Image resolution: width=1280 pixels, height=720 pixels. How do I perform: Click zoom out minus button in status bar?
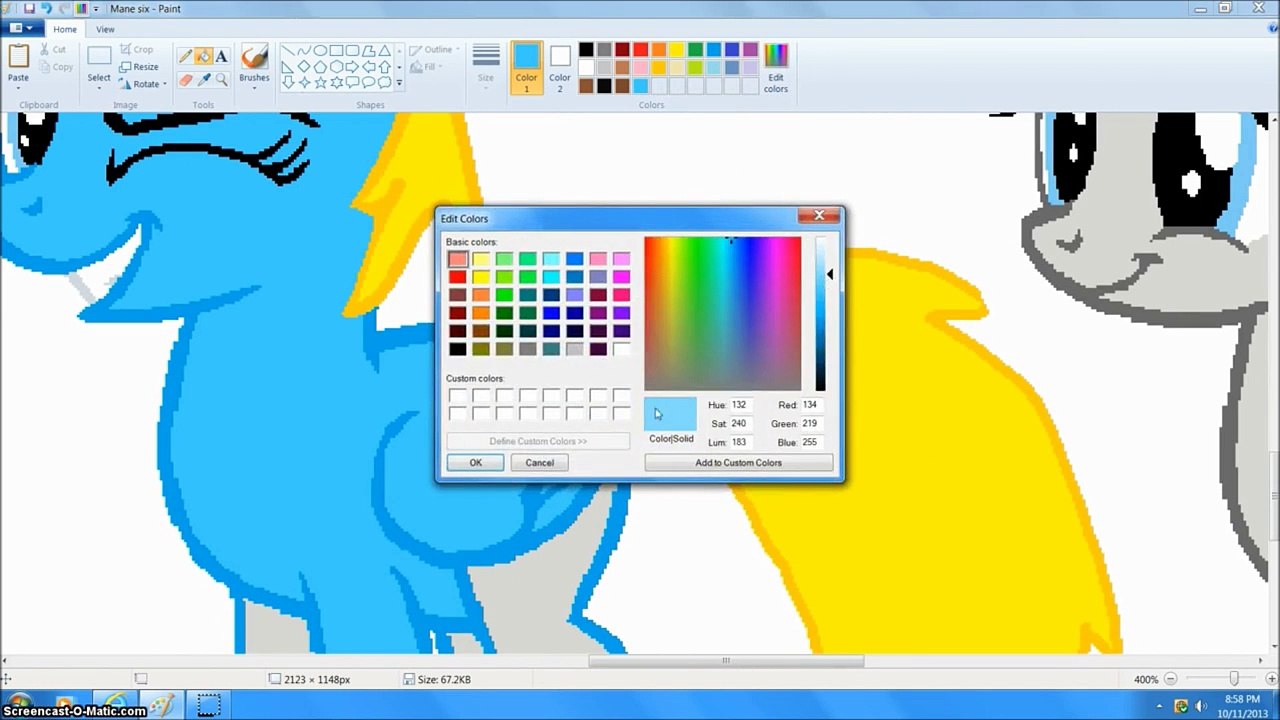tap(1171, 679)
